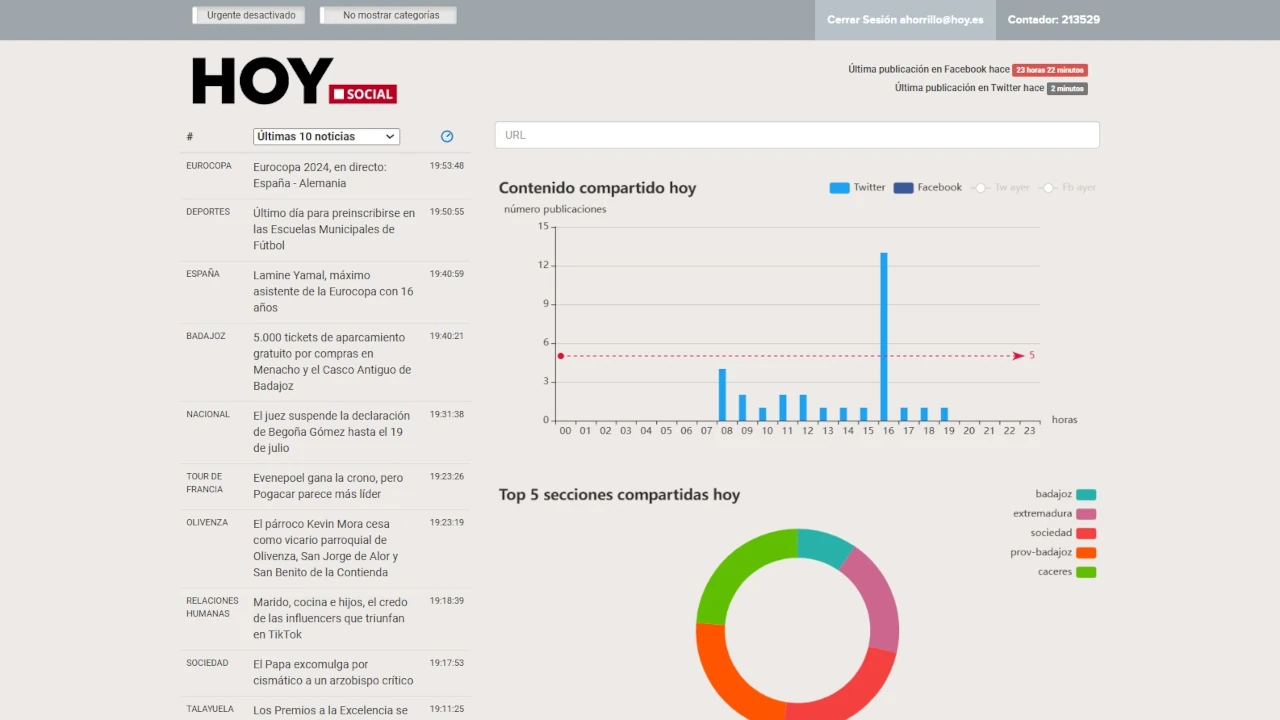Toggle sociedad section in pie legend
Screen dimensions: 1280x720
click(x=1063, y=533)
